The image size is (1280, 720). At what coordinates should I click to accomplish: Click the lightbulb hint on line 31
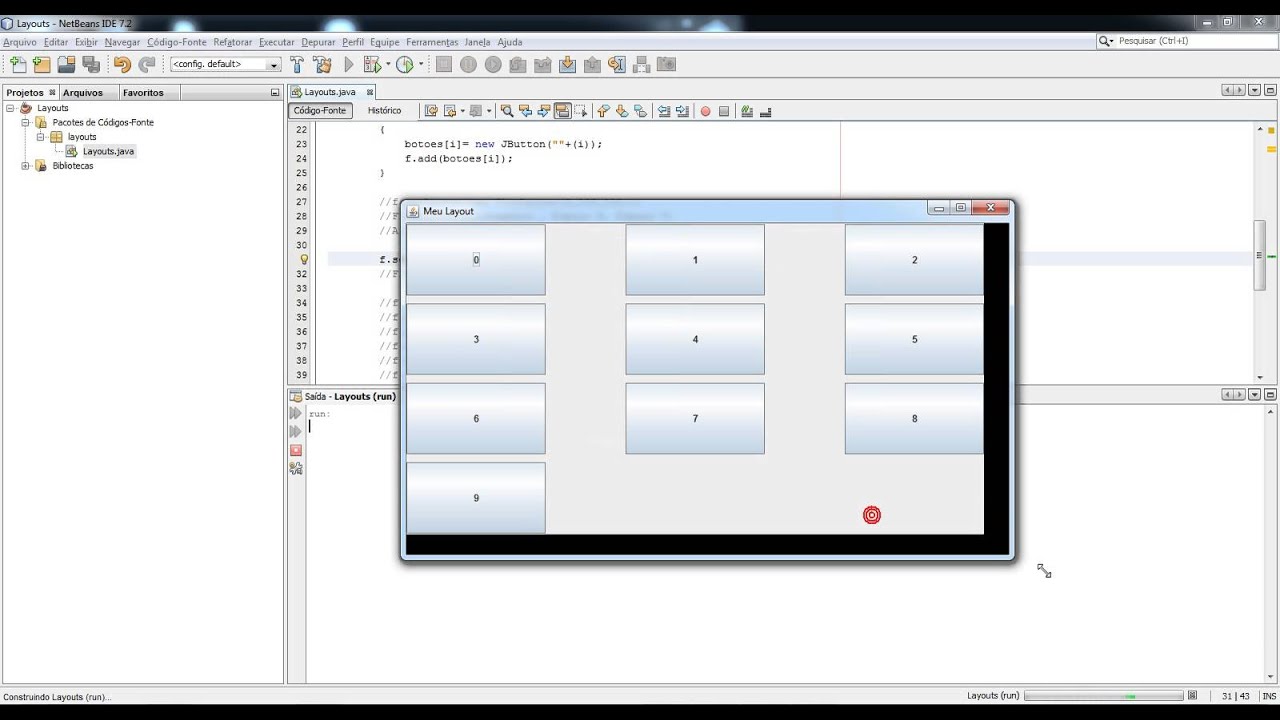coord(304,259)
